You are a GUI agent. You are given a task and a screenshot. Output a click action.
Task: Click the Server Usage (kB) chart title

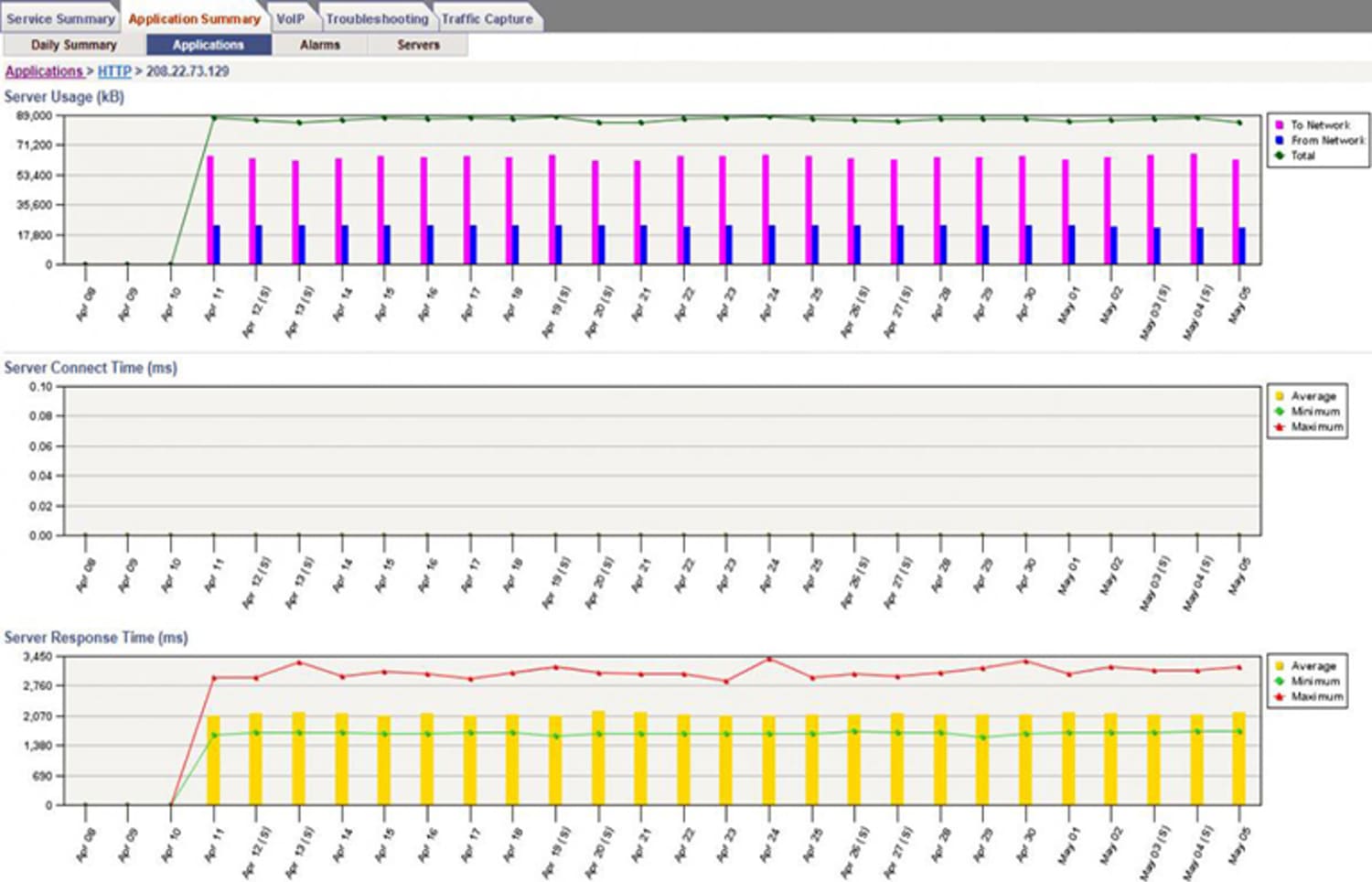click(x=64, y=97)
